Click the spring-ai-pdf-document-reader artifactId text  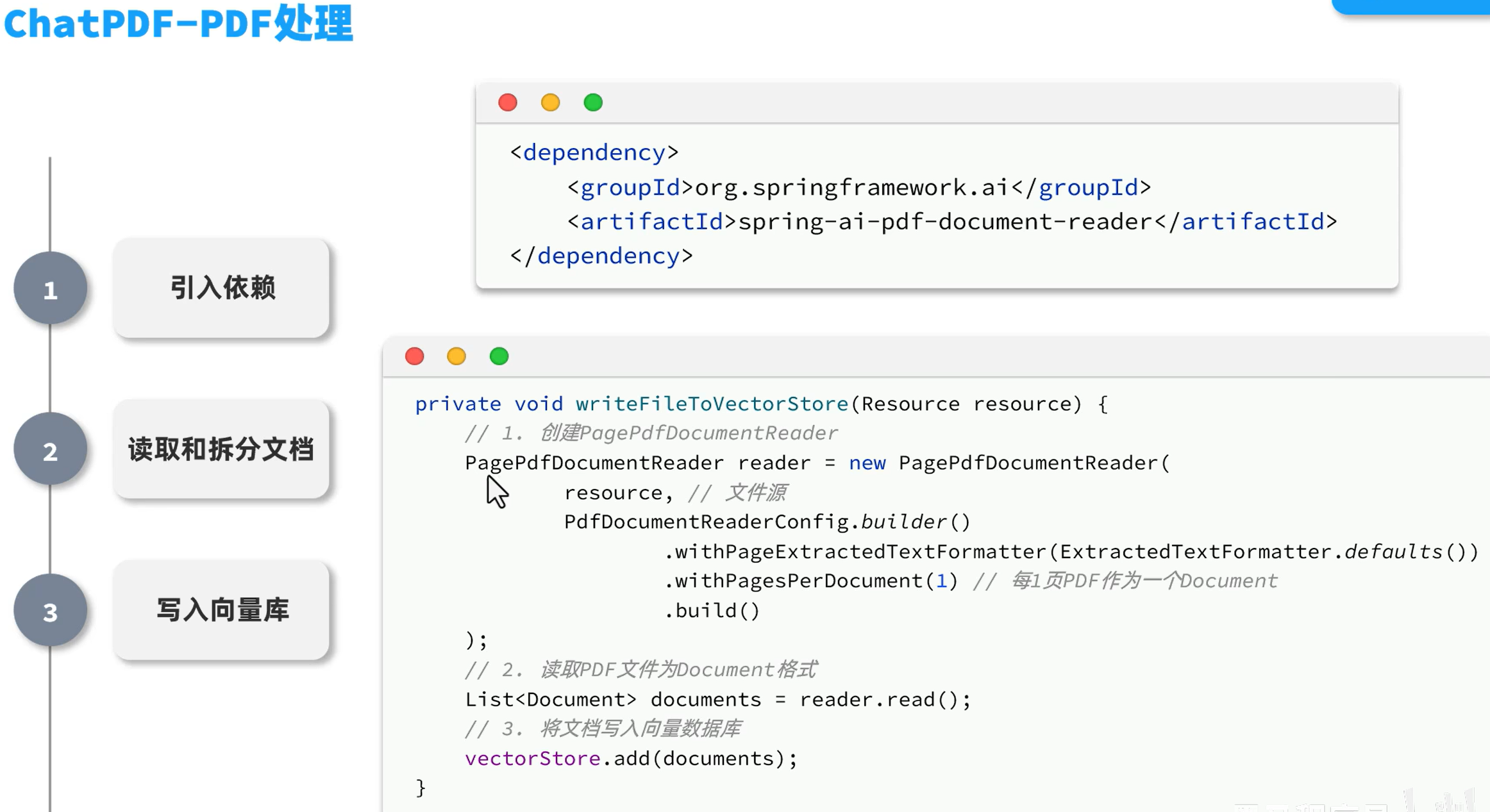click(x=946, y=222)
